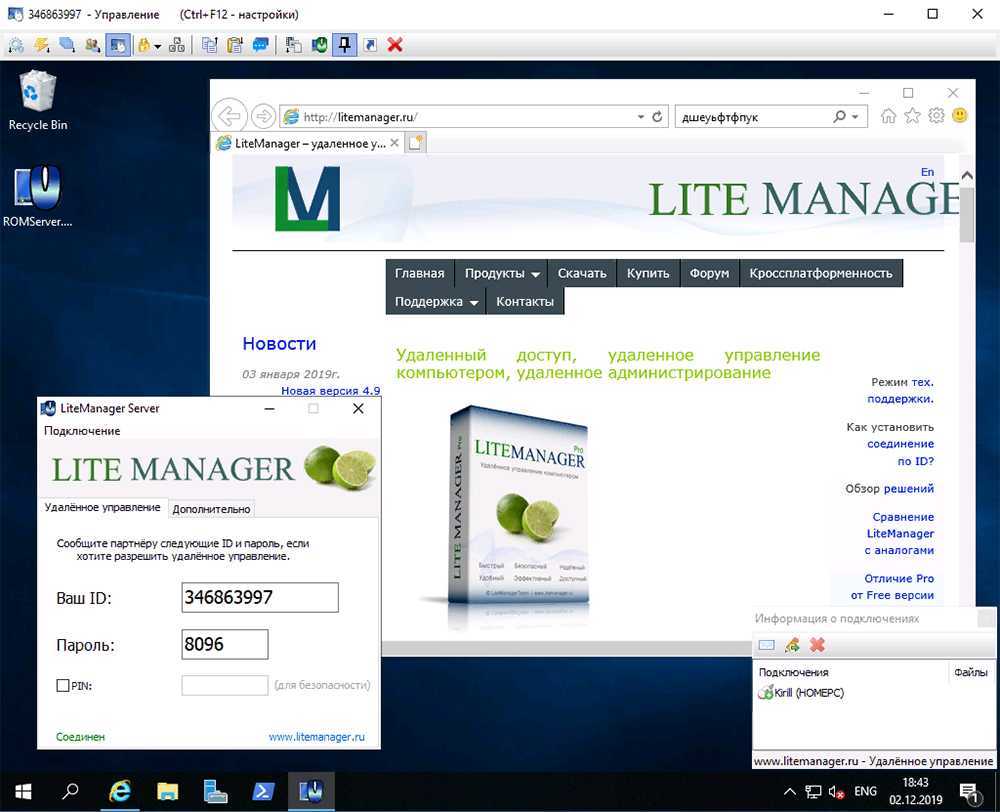Image resolution: width=1000 pixels, height=812 pixels.
Task: Click the Скачать navigation button
Action: click(582, 273)
